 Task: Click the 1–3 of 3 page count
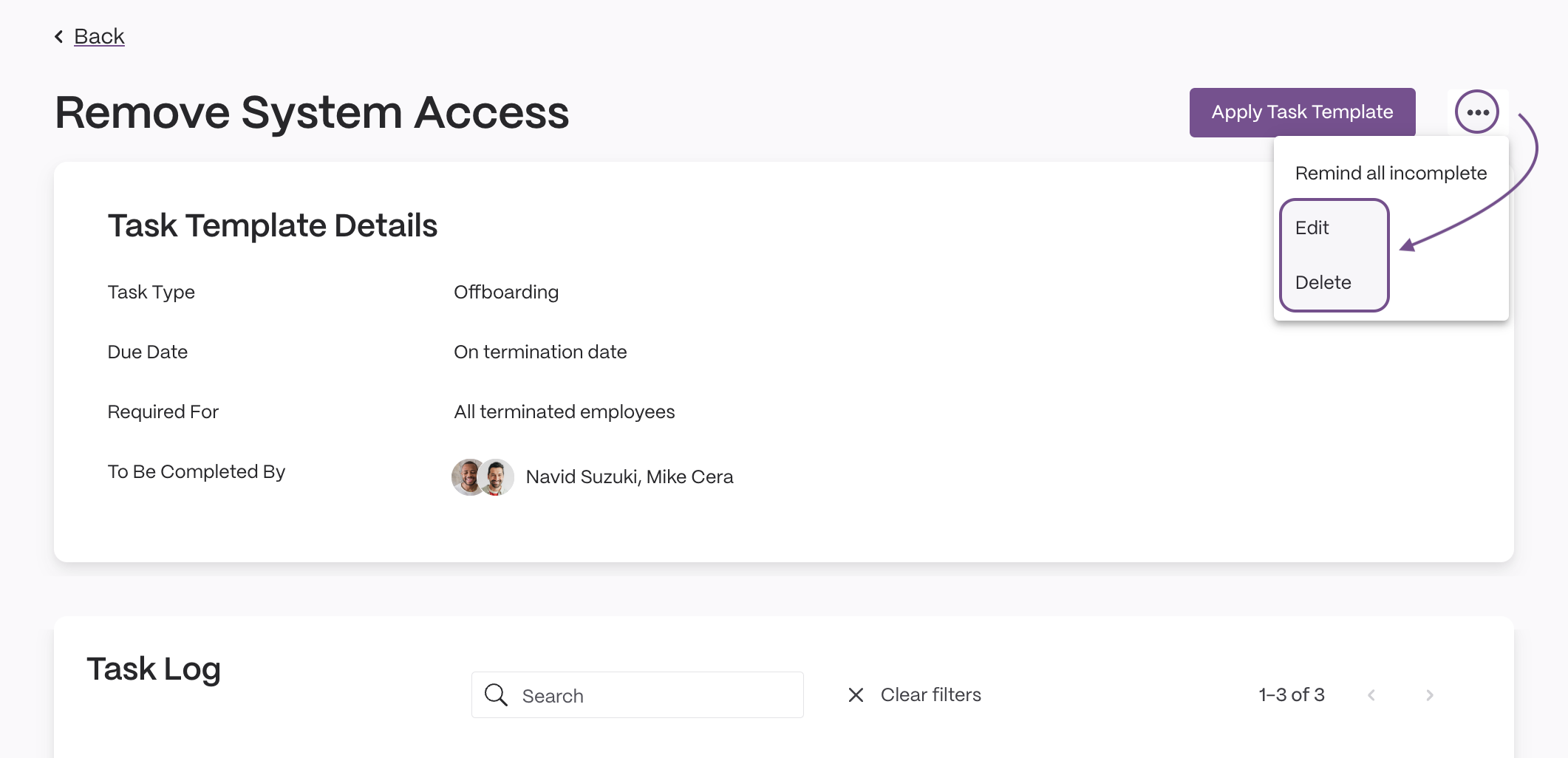1291,694
